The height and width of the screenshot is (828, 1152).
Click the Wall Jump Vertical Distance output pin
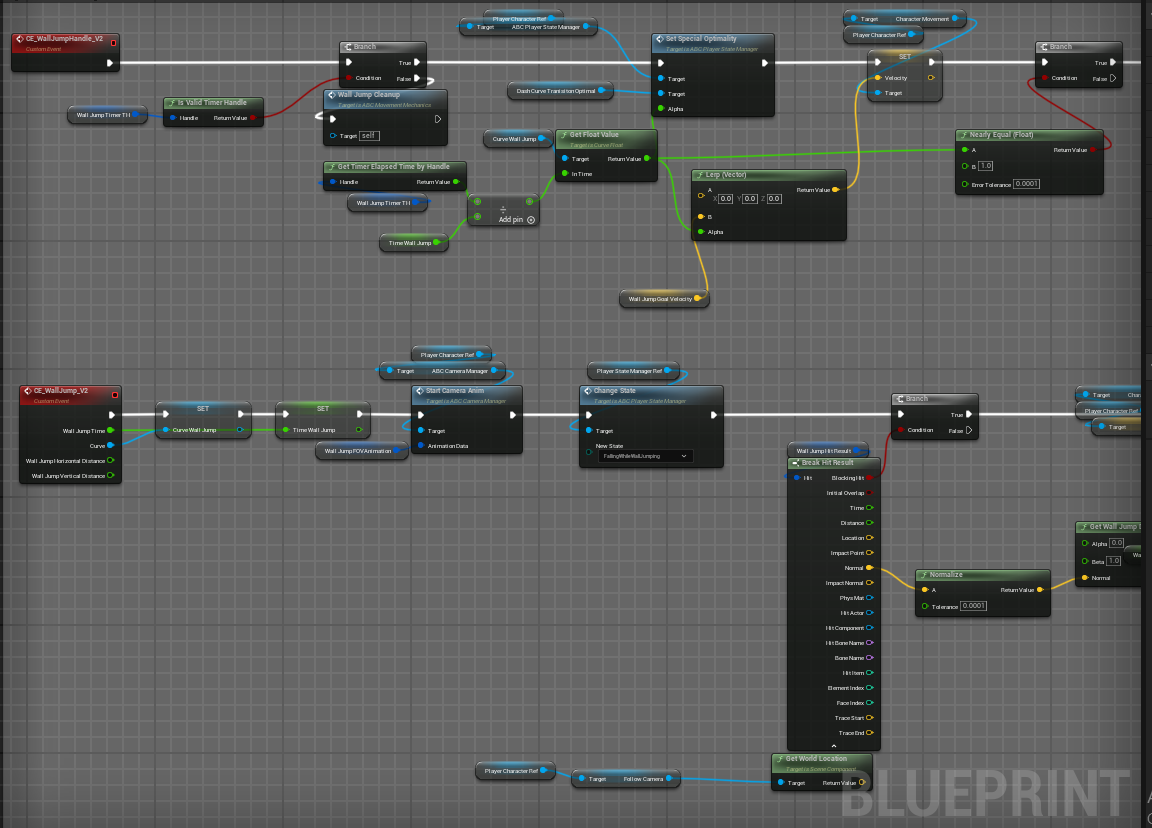[x=110, y=476]
